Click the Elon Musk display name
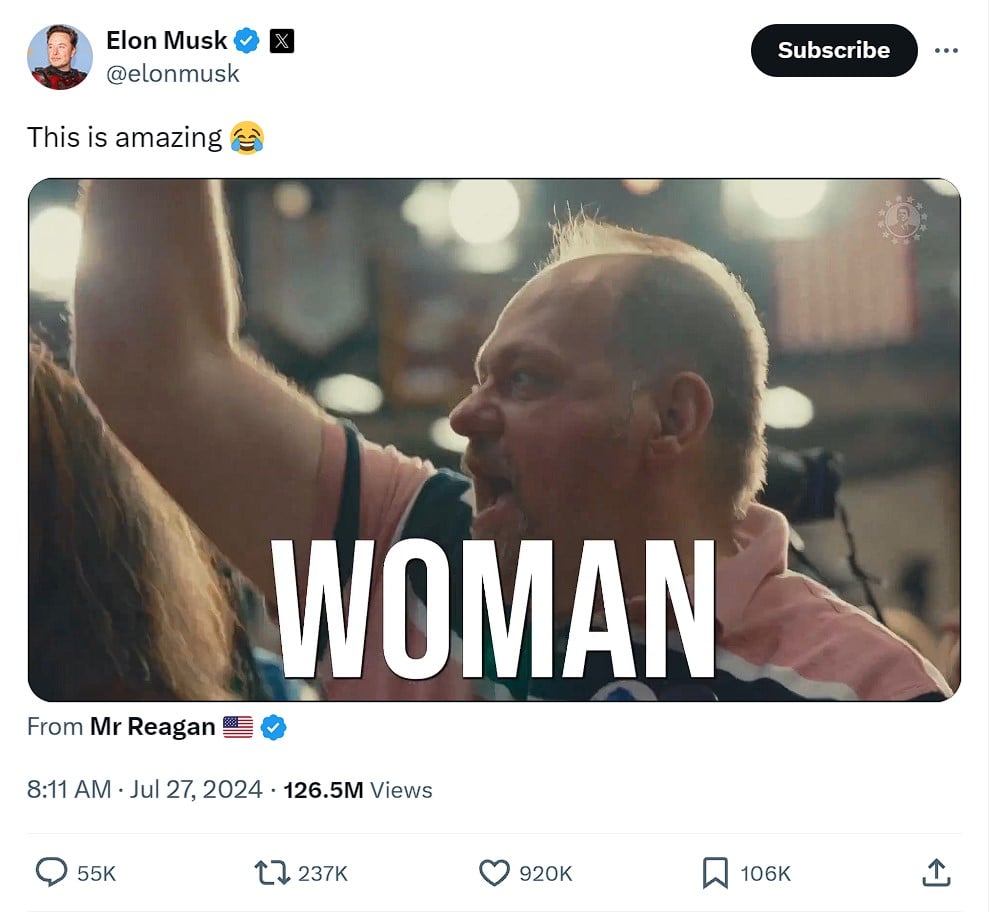997x912 pixels. pyautogui.click(x=167, y=40)
